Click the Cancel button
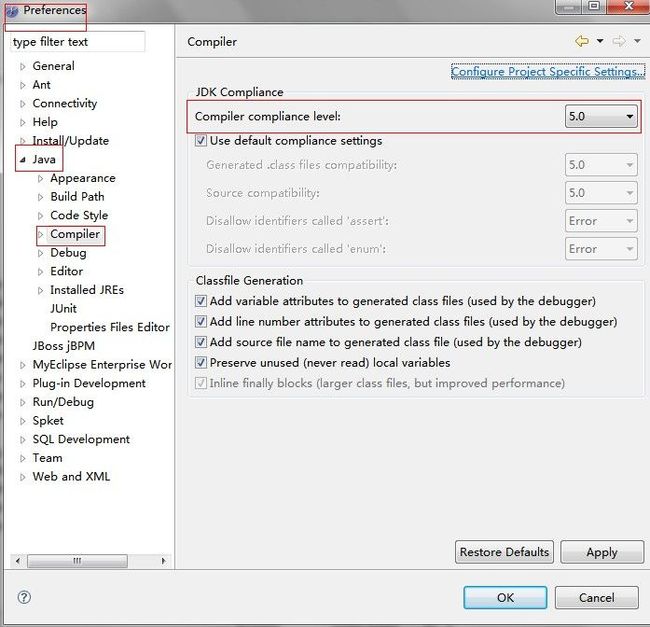The height and width of the screenshot is (627, 650). 597,598
